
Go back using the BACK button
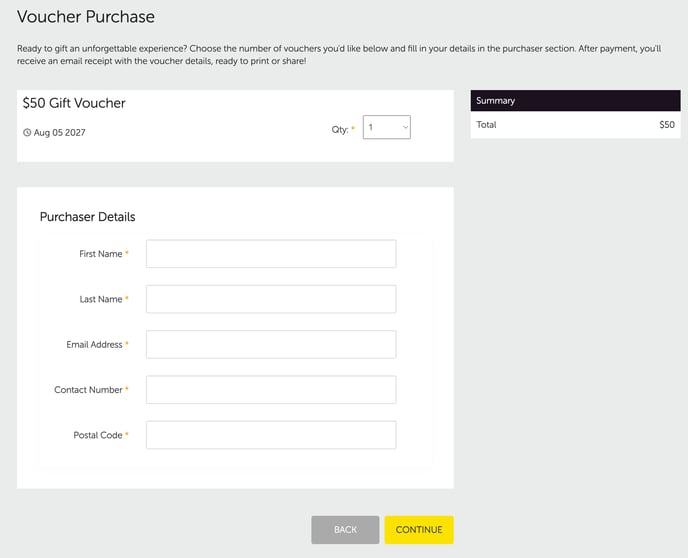tap(345, 530)
